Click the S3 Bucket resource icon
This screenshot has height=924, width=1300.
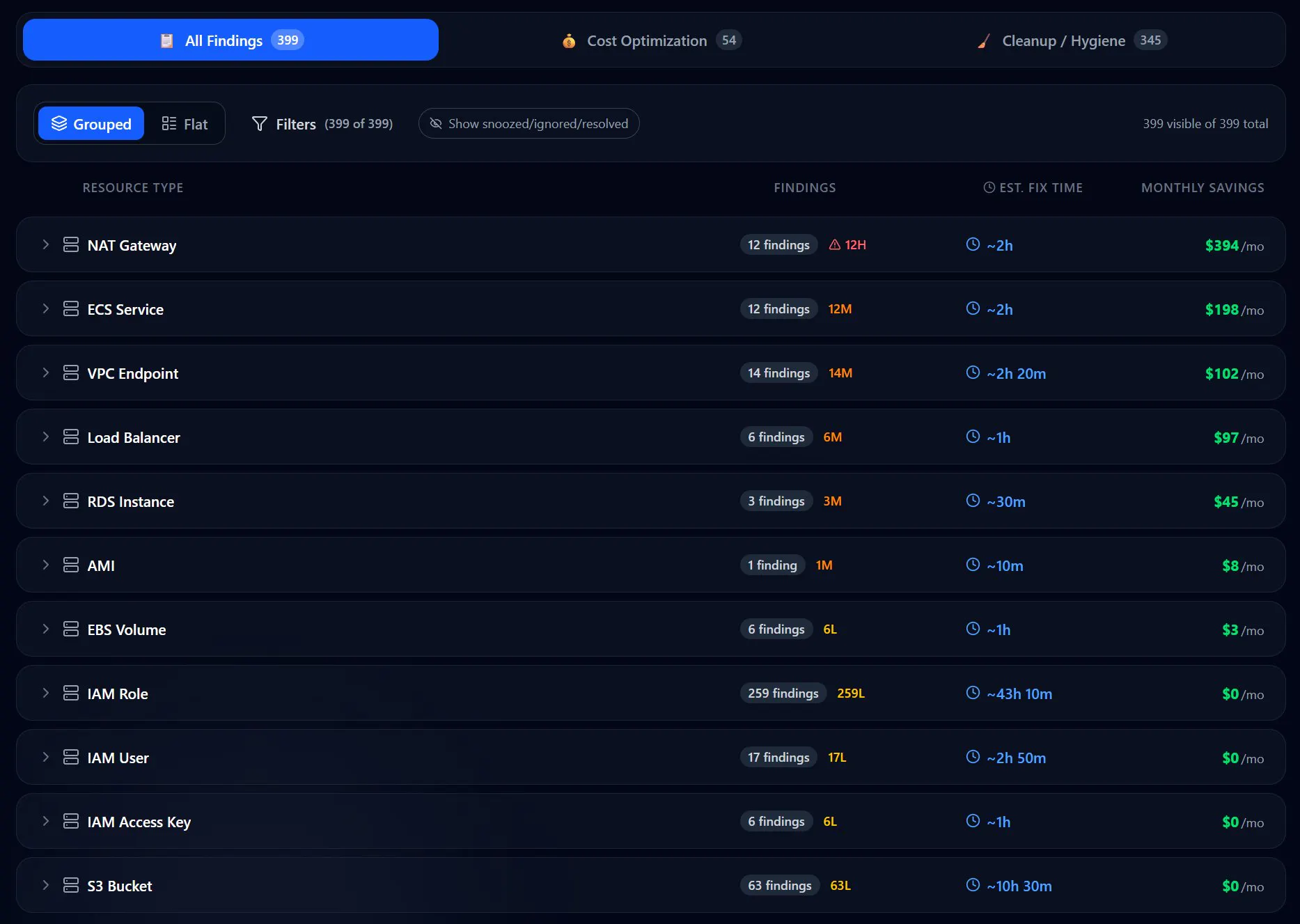point(71,885)
